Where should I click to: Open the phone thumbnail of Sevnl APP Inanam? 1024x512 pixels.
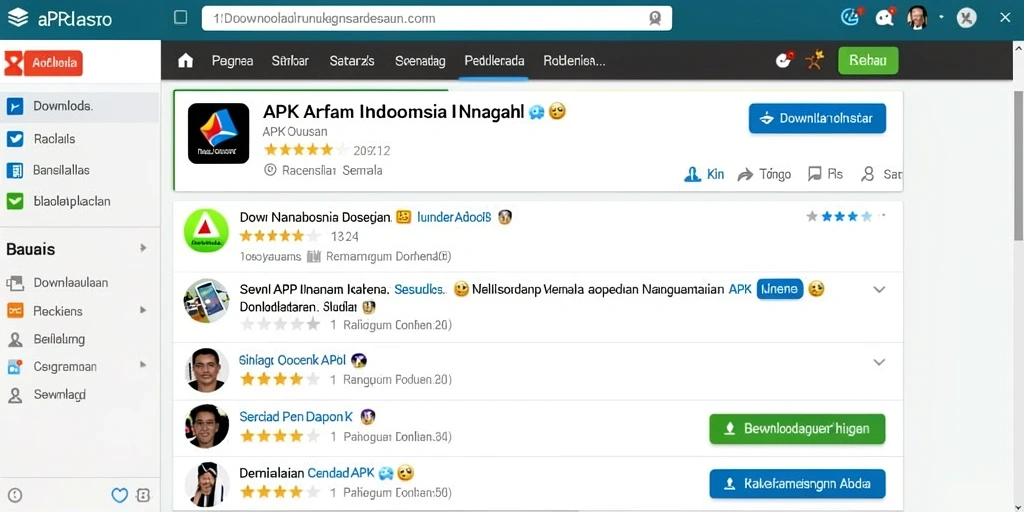point(206,300)
